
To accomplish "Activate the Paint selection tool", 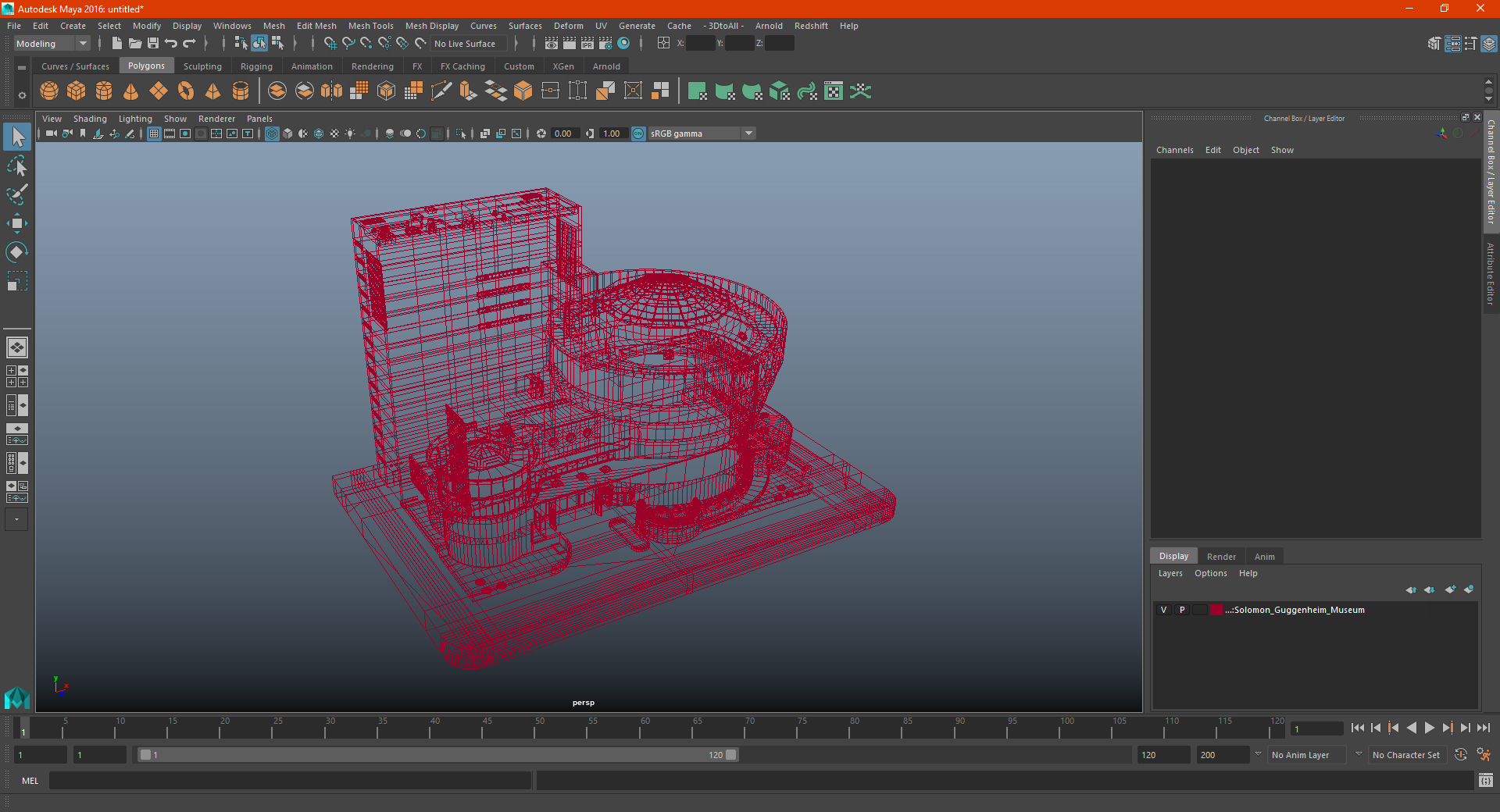I will (17, 194).
